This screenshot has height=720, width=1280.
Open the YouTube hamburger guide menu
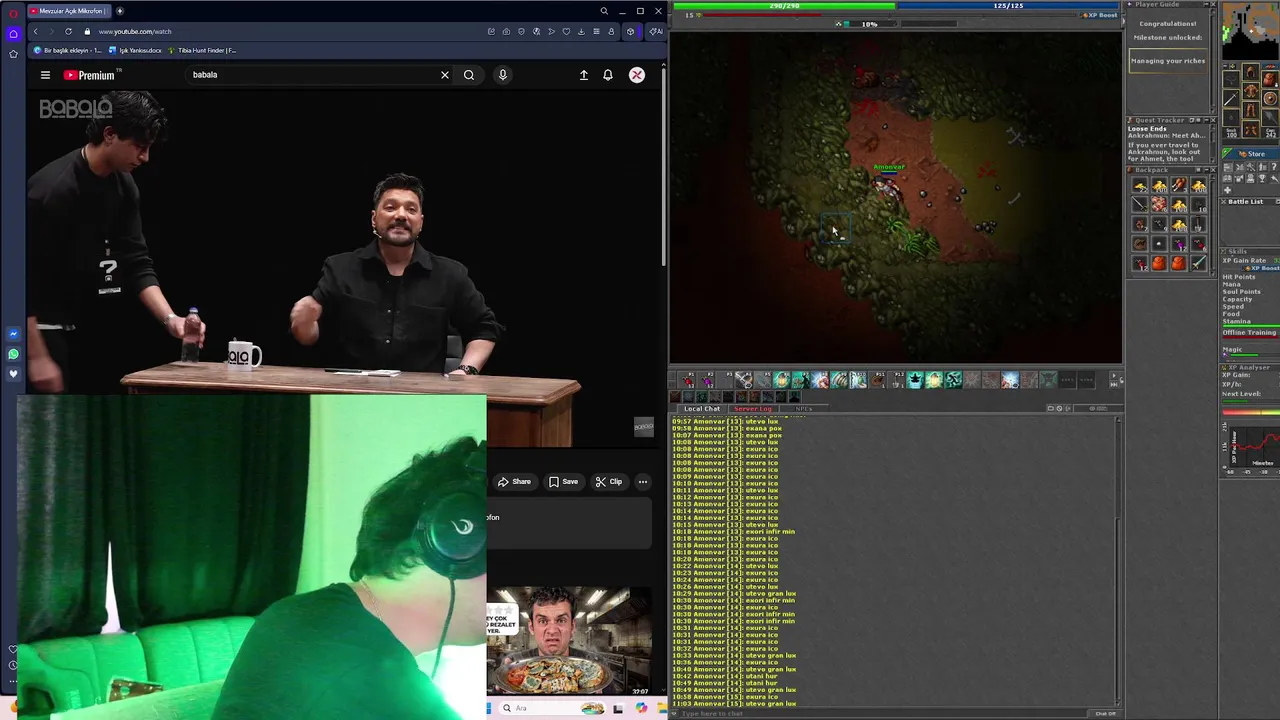pos(45,75)
